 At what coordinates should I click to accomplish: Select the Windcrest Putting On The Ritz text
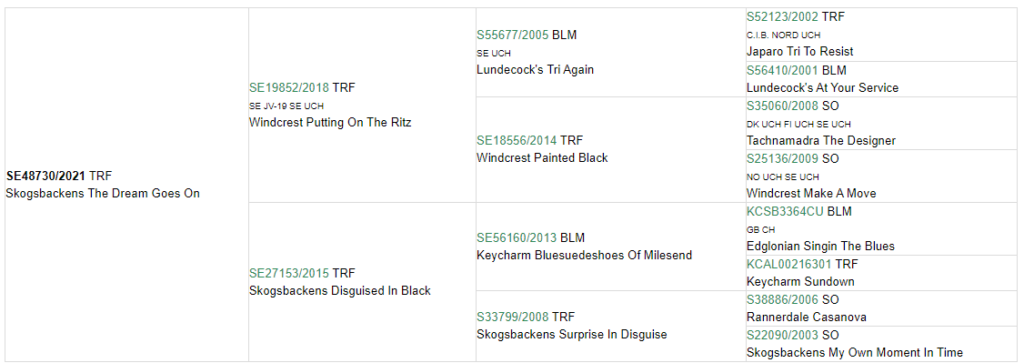330,122
